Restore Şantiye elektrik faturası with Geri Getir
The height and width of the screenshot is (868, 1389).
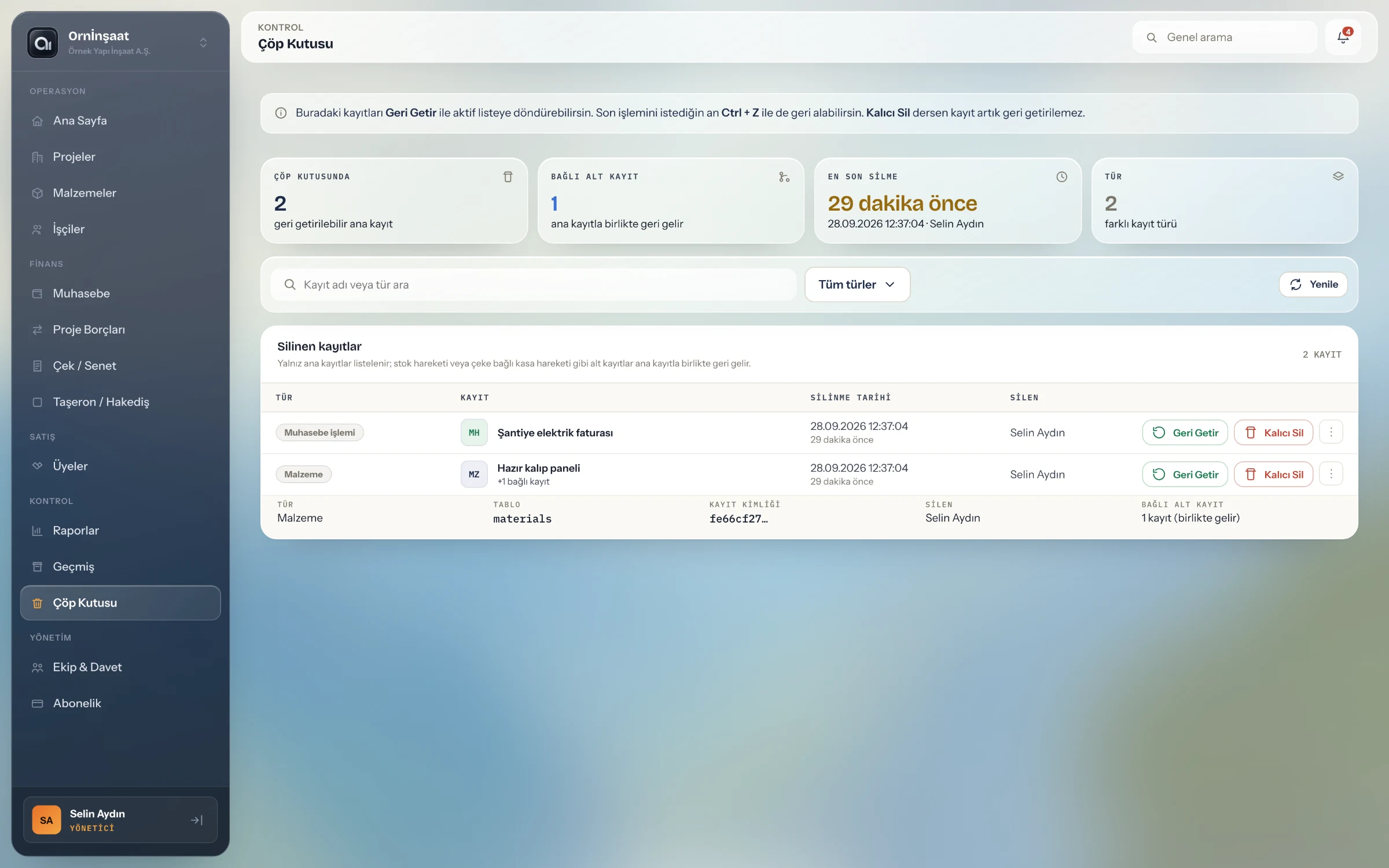(x=1185, y=432)
